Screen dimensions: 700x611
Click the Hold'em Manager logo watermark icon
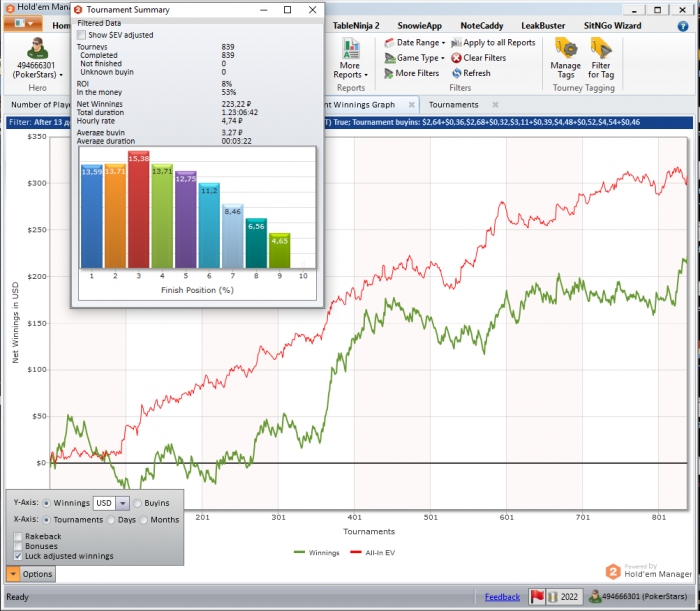tap(613, 572)
